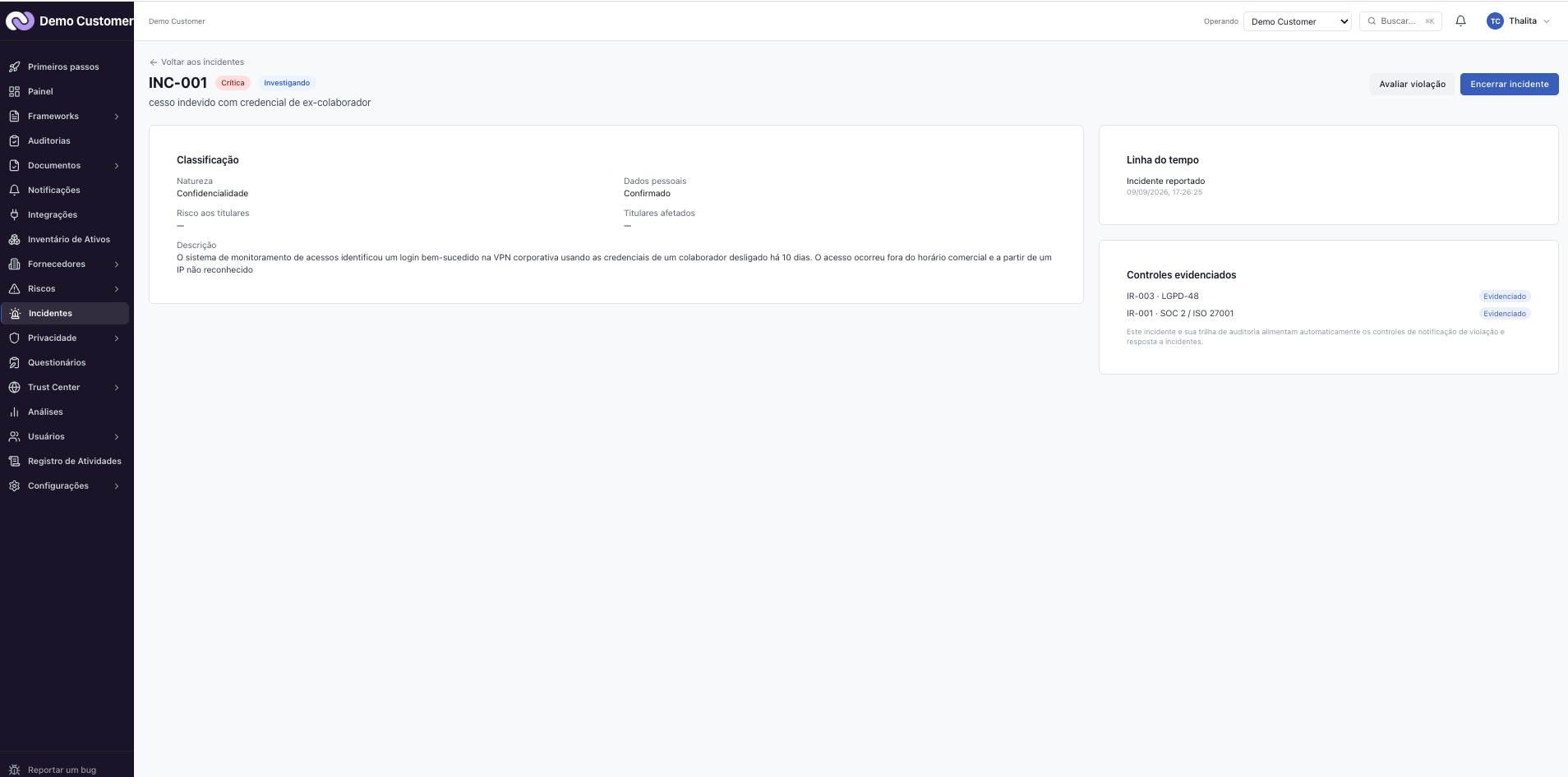
Task: Click the Investigando status badge
Action: pyautogui.click(x=287, y=83)
